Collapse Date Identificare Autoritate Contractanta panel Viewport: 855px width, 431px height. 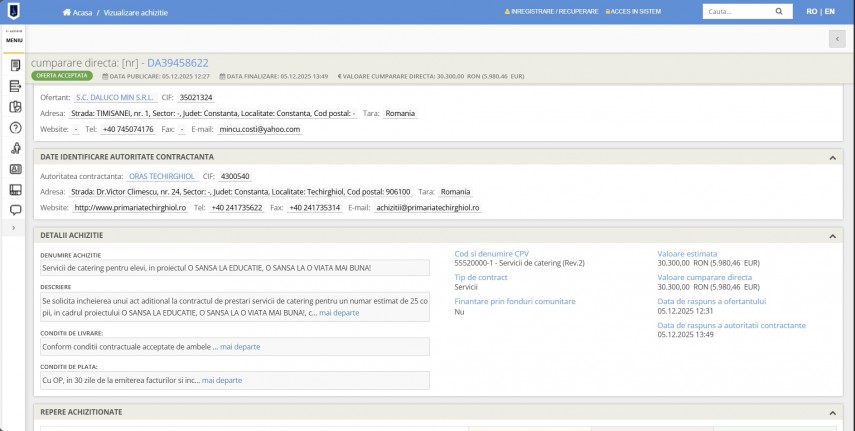pos(832,157)
